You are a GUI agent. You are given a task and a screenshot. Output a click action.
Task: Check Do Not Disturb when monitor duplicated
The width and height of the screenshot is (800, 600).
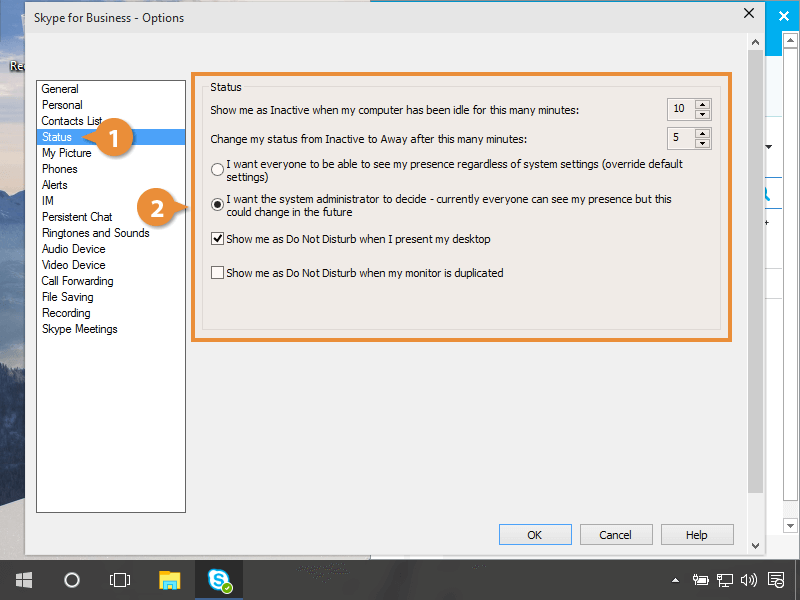(218, 273)
